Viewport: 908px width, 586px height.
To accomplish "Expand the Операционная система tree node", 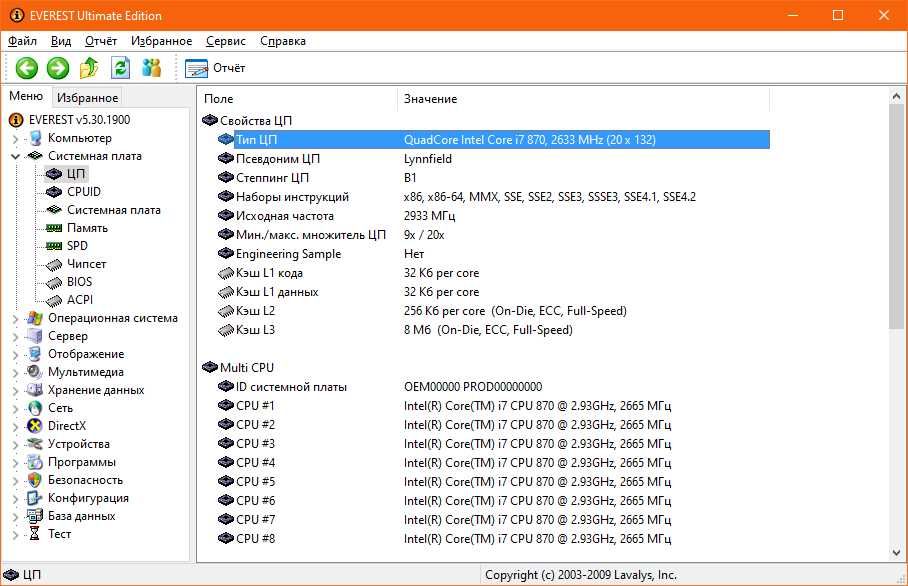I will (x=16, y=318).
